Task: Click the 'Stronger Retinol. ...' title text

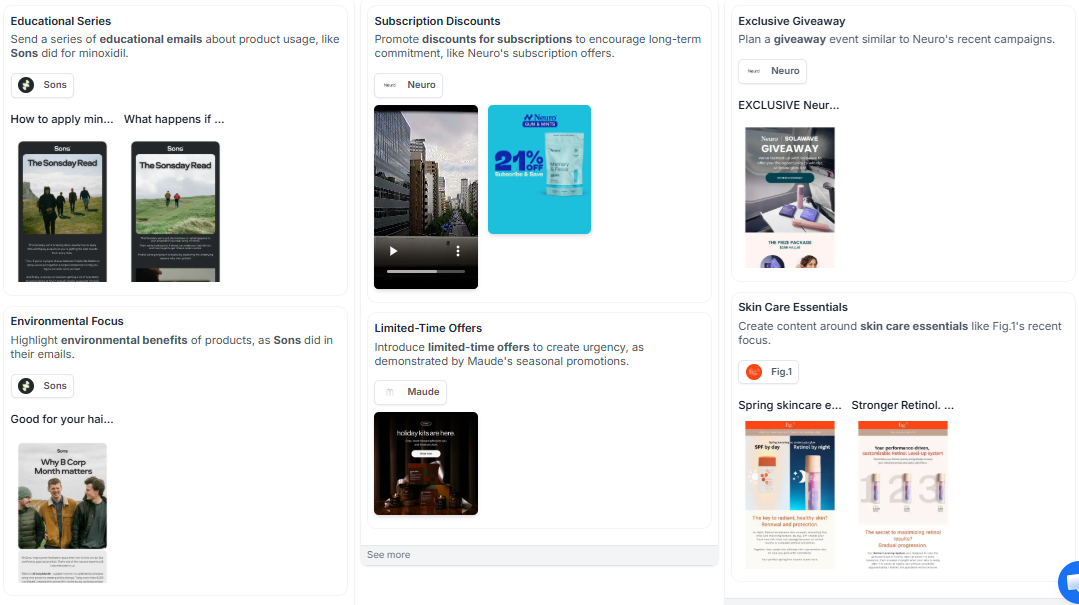Action: (x=903, y=405)
